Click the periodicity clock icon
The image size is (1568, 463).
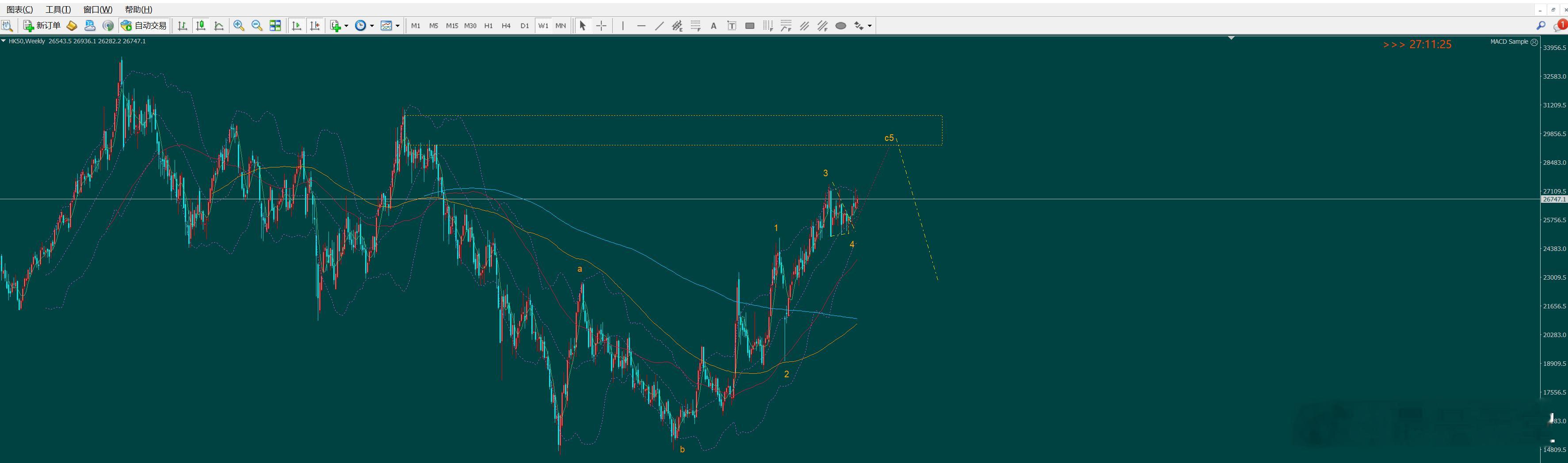[360, 26]
